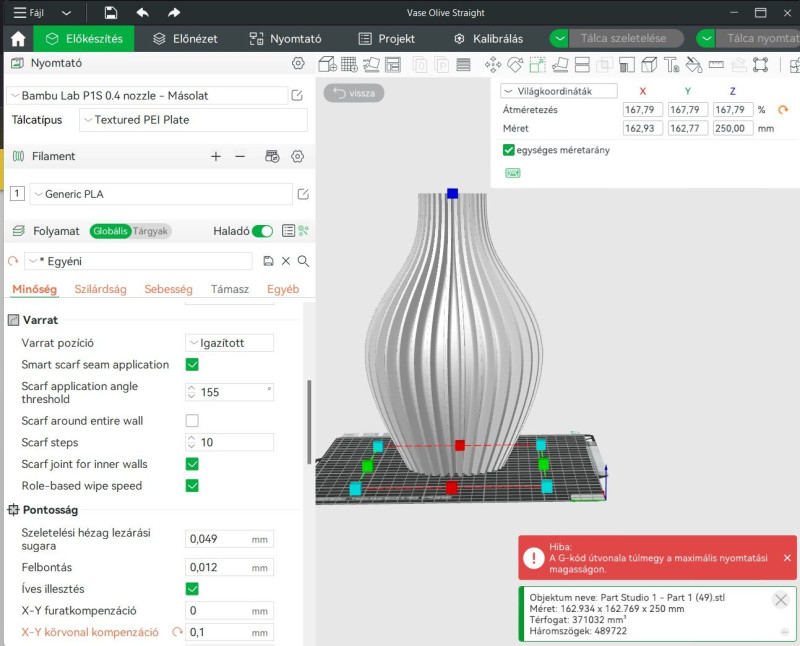Expand the Tálca szeletelése green dropdown arrow

(560, 38)
